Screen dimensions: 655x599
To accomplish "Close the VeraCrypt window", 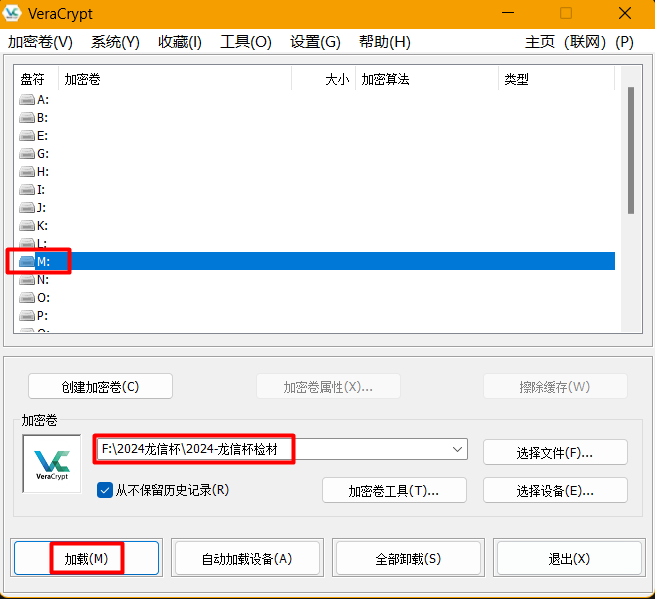I will pos(625,13).
